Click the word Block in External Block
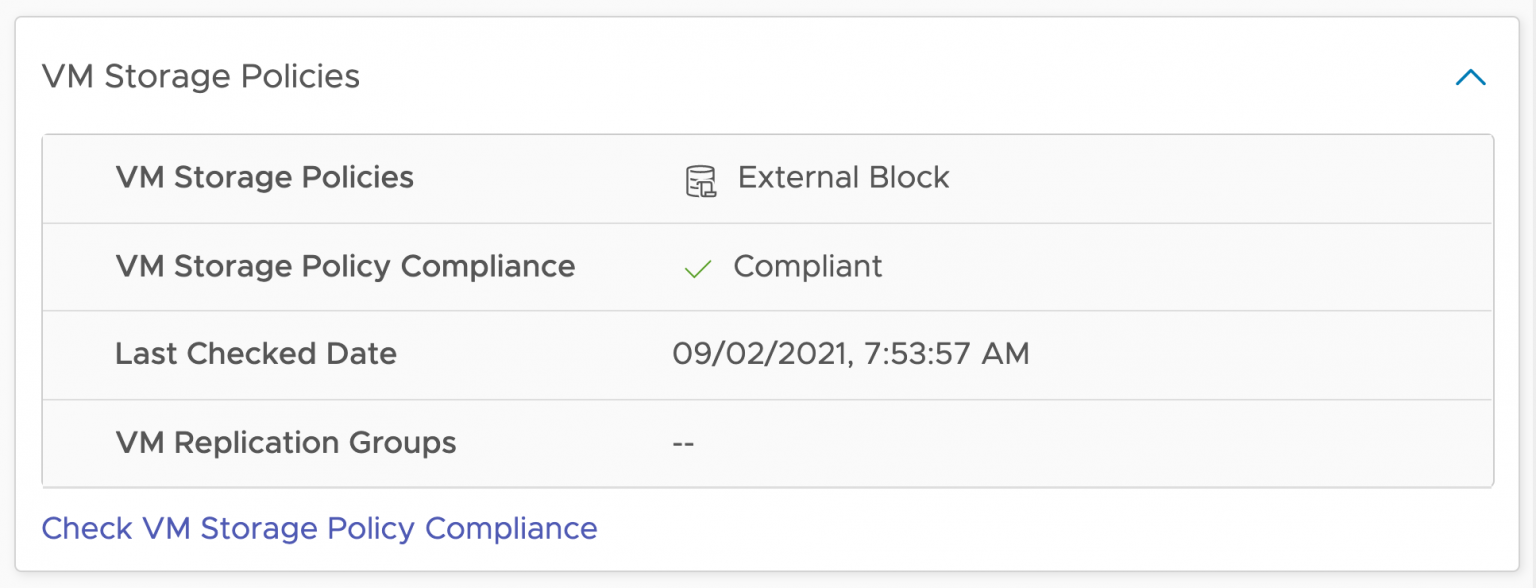1536x588 pixels. coord(904,178)
